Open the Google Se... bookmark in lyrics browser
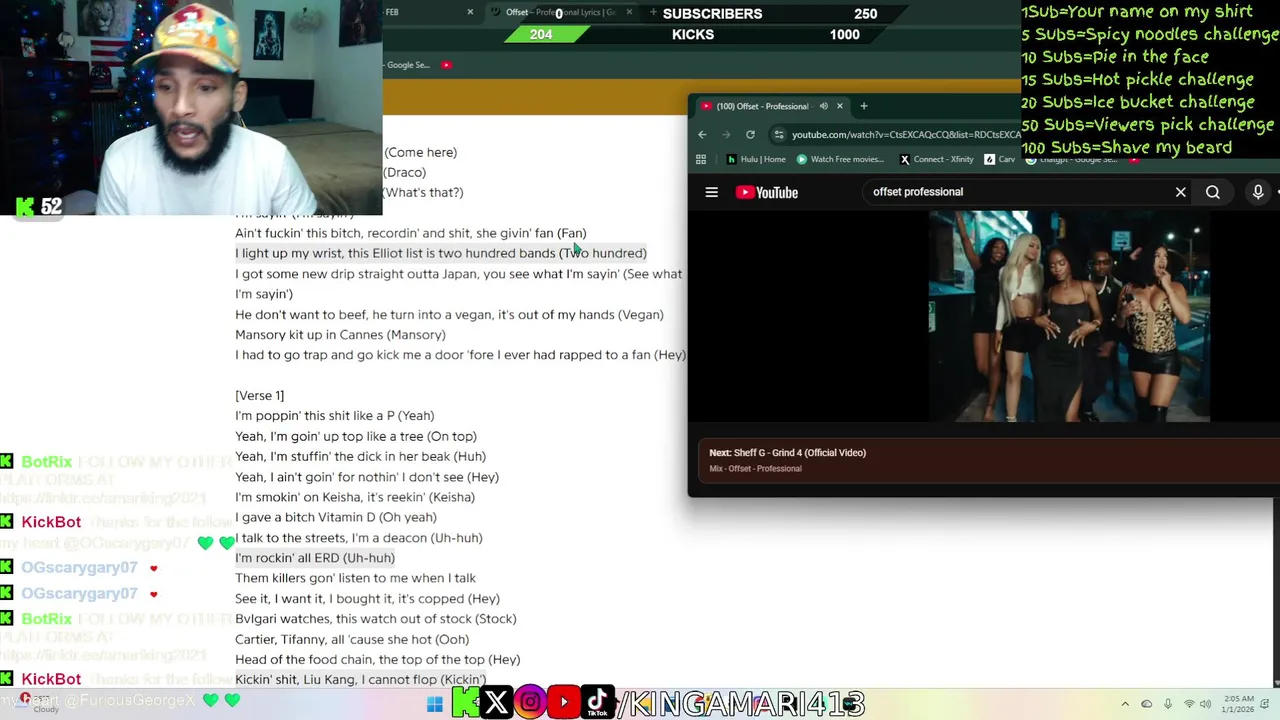 click(x=408, y=65)
